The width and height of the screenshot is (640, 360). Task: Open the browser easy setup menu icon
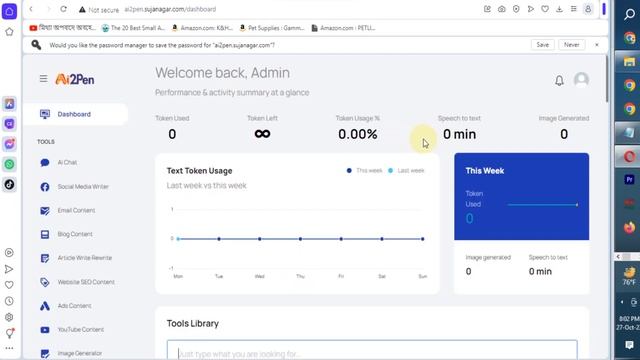pos(573,9)
